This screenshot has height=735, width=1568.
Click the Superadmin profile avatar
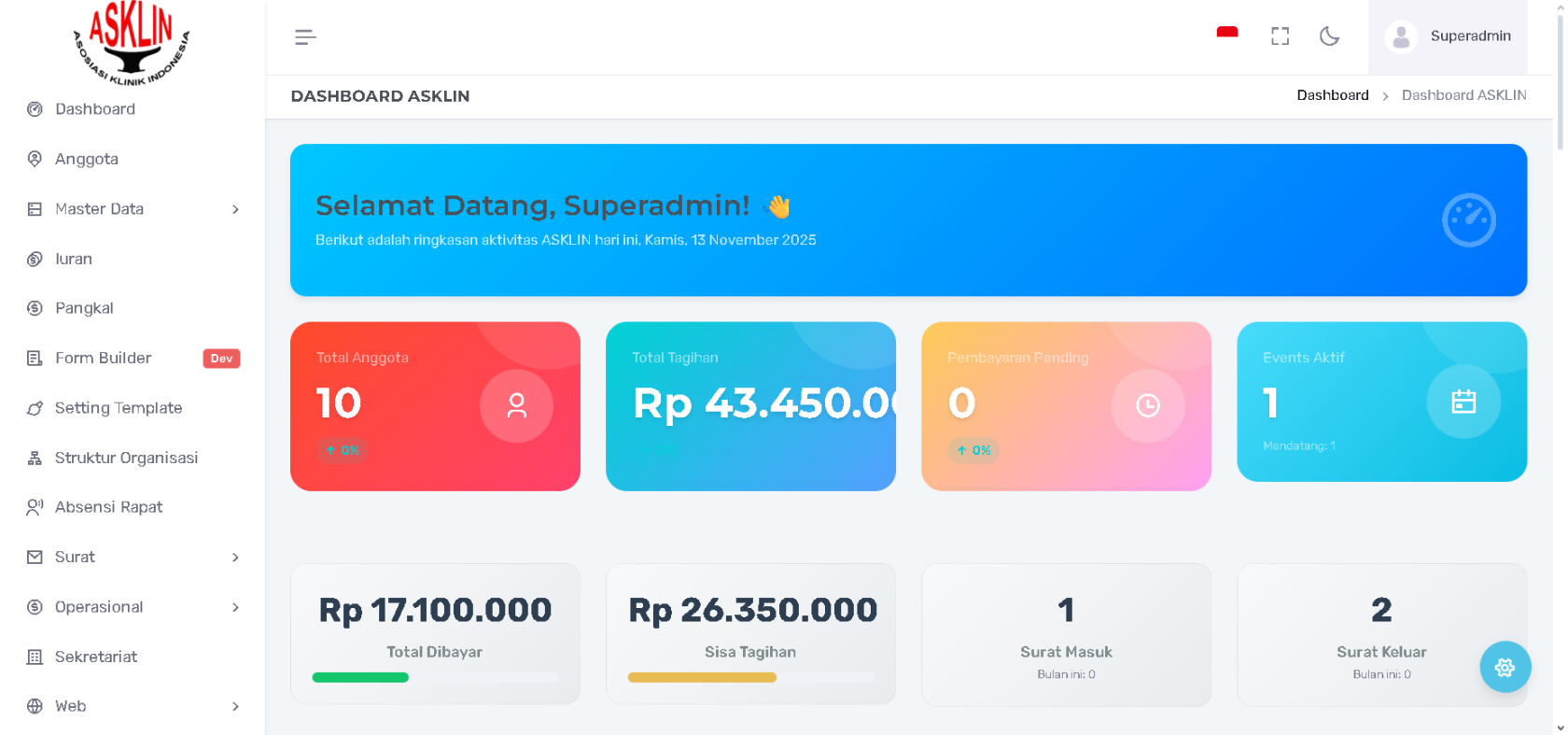coord(1400,36)
